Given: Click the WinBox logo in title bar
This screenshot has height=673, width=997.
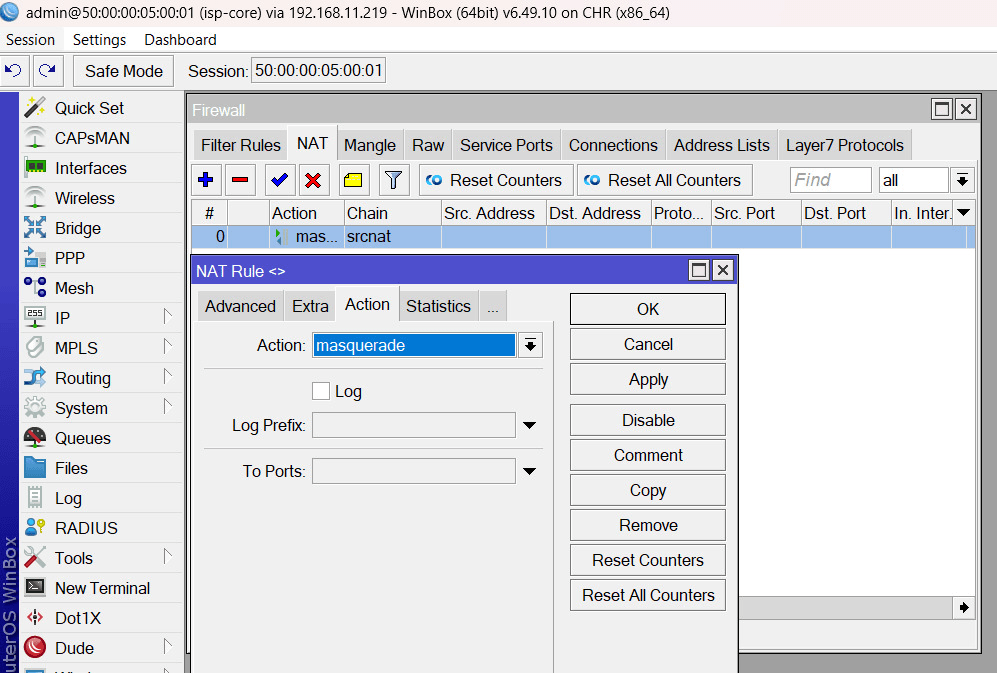Looking at the screenshot, I should [10, 12].
